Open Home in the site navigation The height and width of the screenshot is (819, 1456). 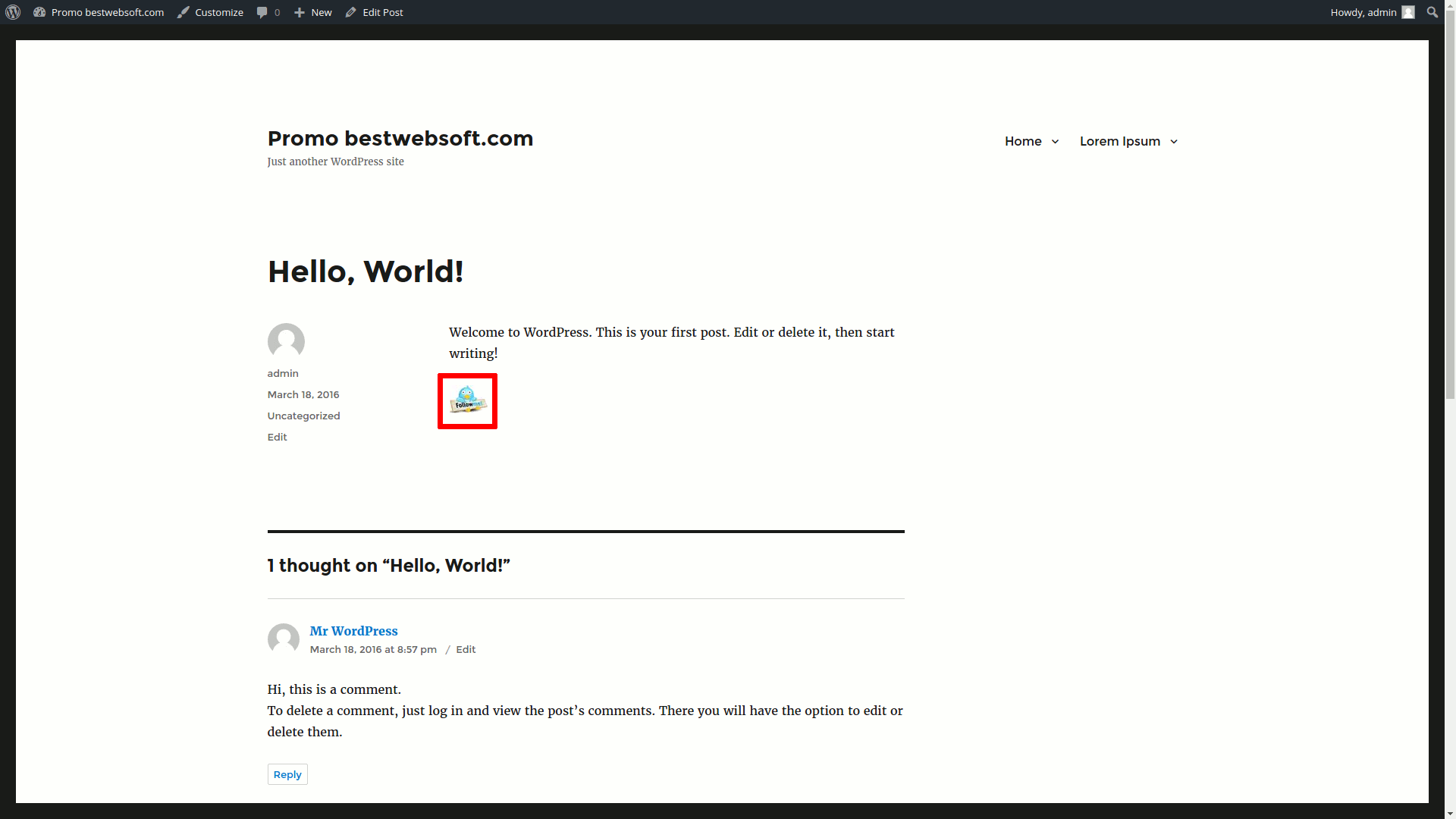1023,141
